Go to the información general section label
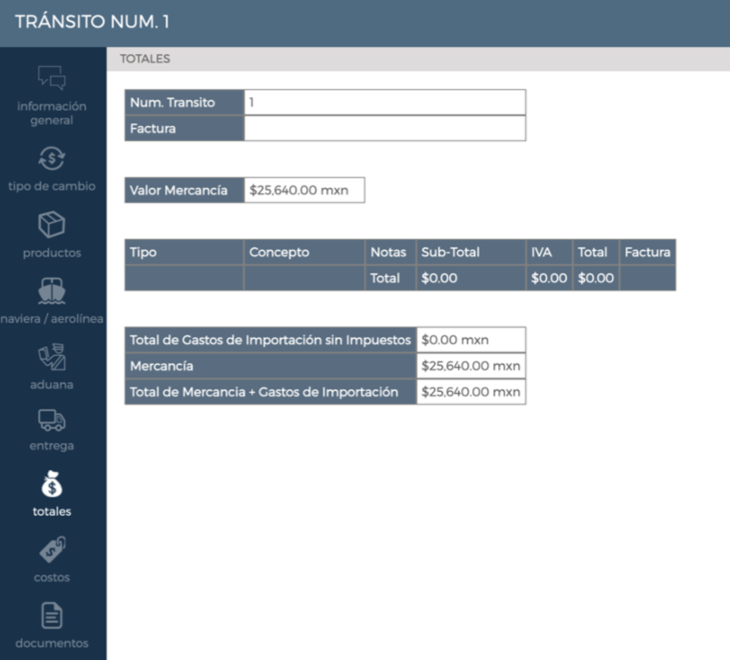Image resolution: width=731 pixels, height=660 pixels. tap(51, 113)
